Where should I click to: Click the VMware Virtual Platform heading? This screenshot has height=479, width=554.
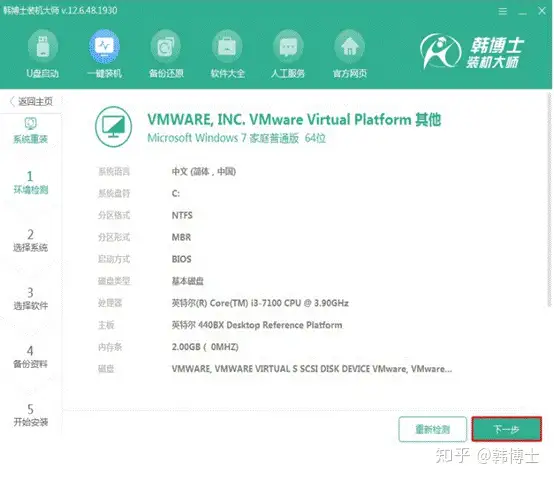coord(294,120)
